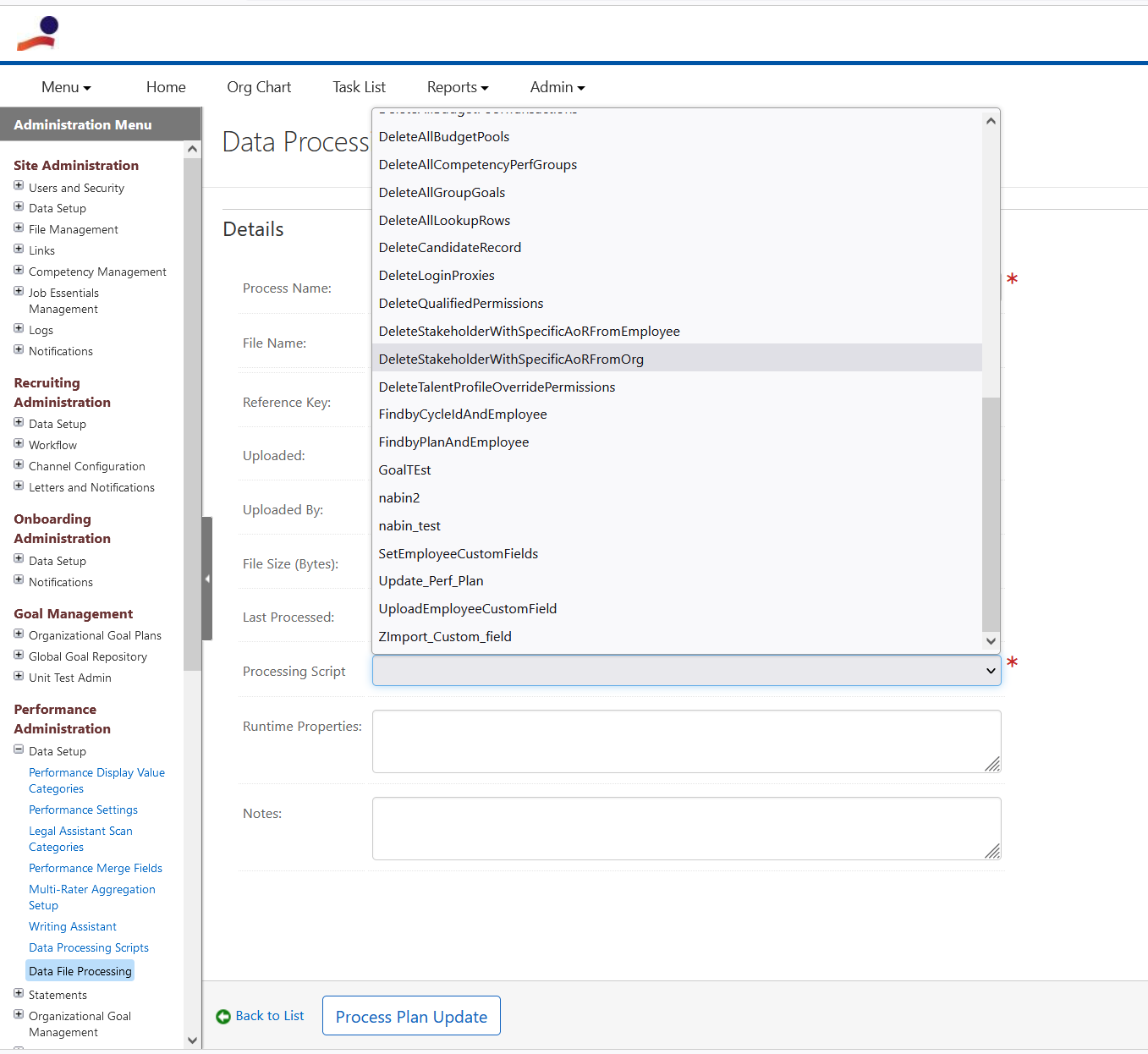The width and height of the screenshot is (1148, 1054).
Task: Click the Back to List link
Action: tap(270, 1016)
